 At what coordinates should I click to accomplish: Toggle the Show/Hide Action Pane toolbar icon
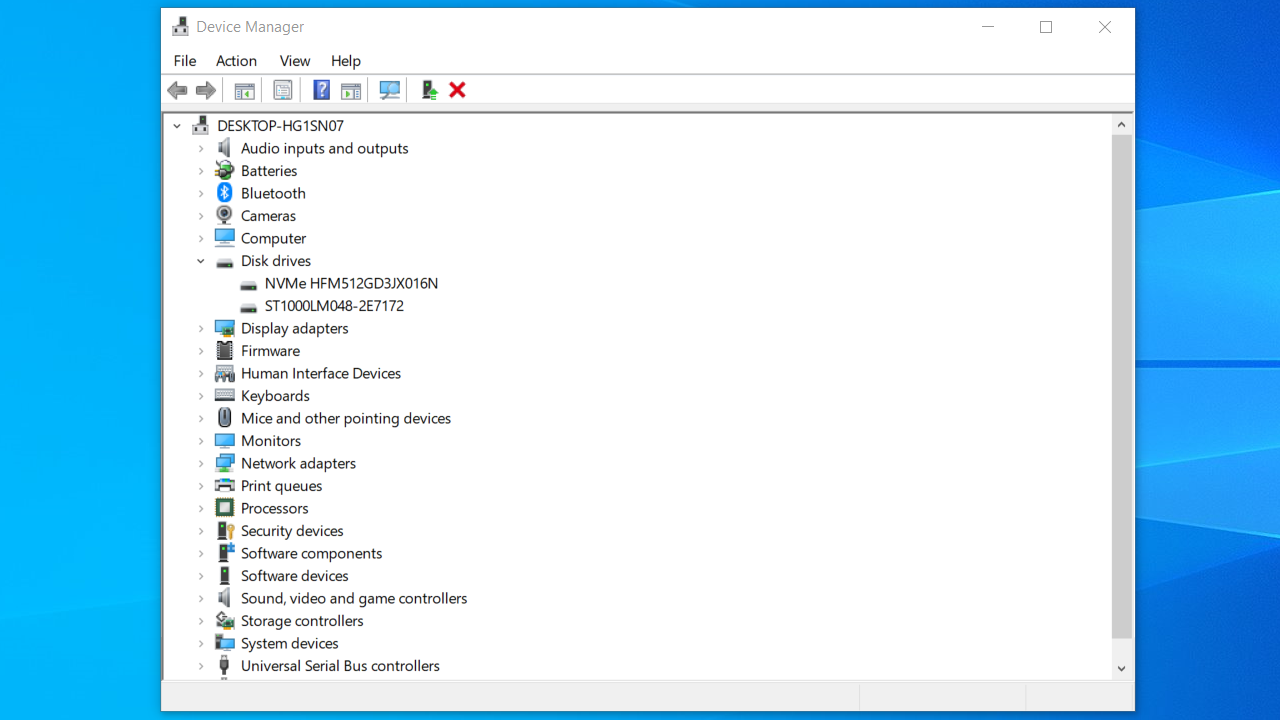coord(351,91)
